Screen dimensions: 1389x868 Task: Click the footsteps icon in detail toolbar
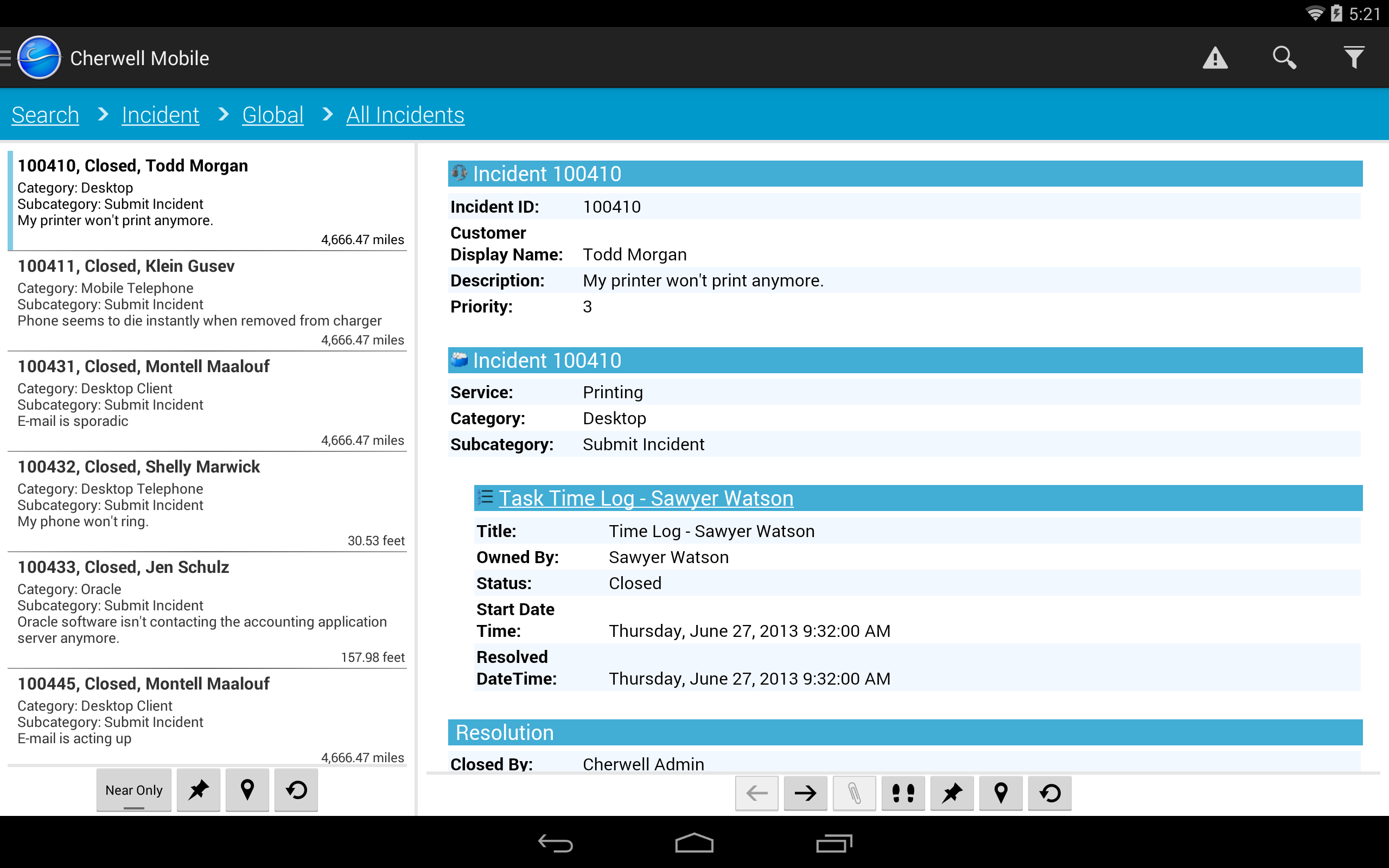pyautogui.click(x=903, y=793)
